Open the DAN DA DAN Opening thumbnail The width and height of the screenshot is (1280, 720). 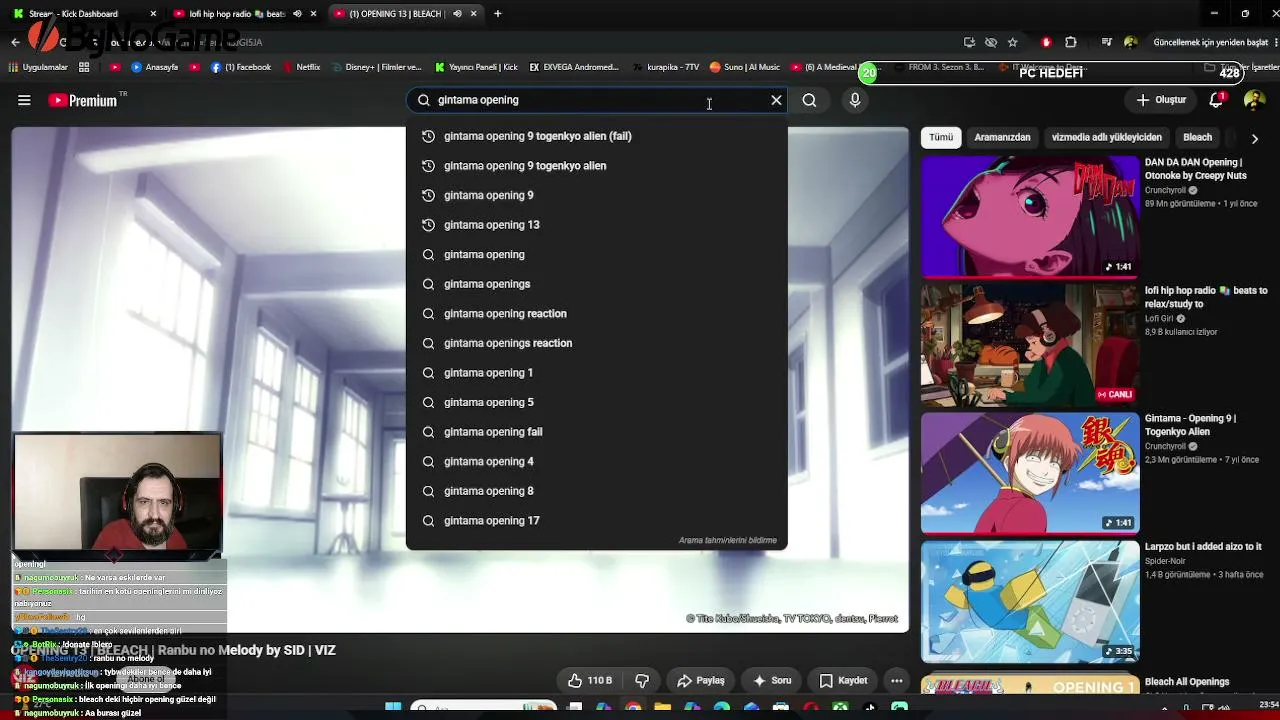point(1030,216)
